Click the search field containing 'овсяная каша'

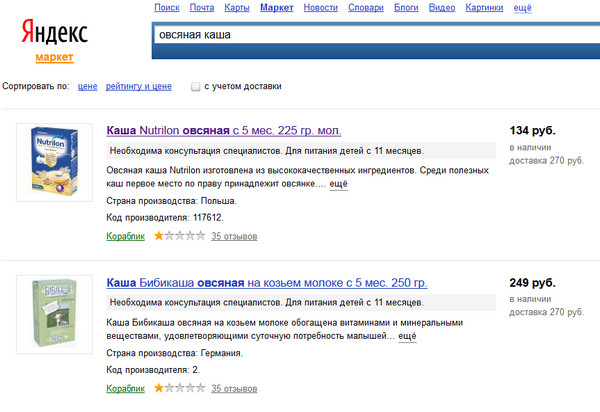370,35
